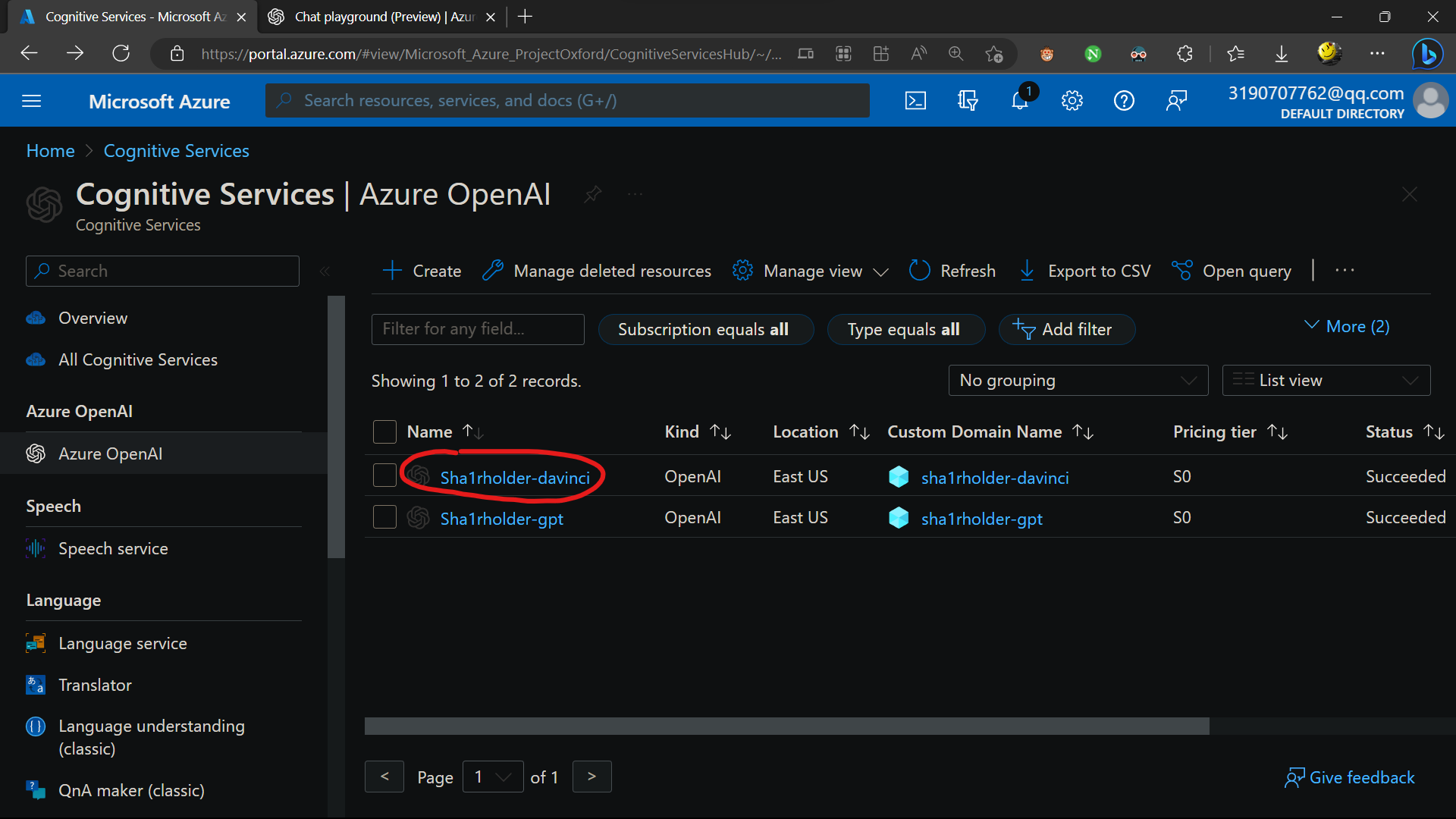Open the hamburger portal menu
Viewport: 1456px width, 819px height.
point(32,101)
